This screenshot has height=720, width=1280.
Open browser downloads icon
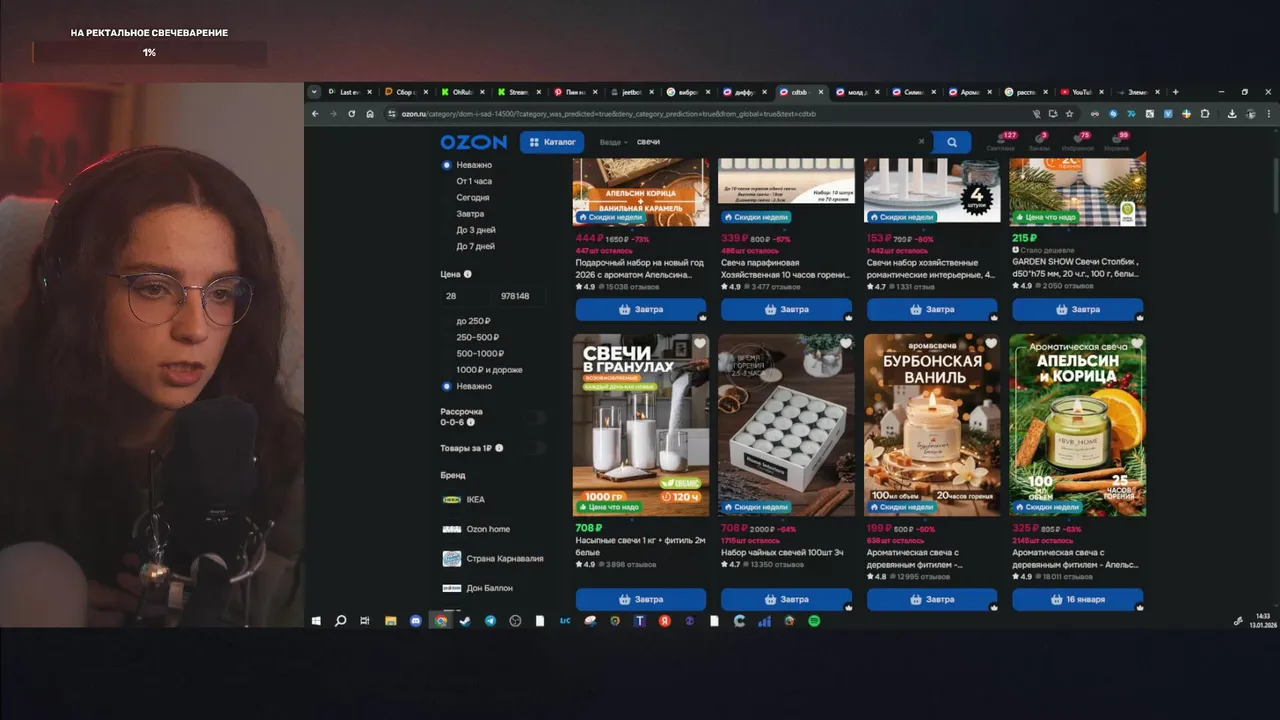pyautogui.click(x=1232, y=114)
